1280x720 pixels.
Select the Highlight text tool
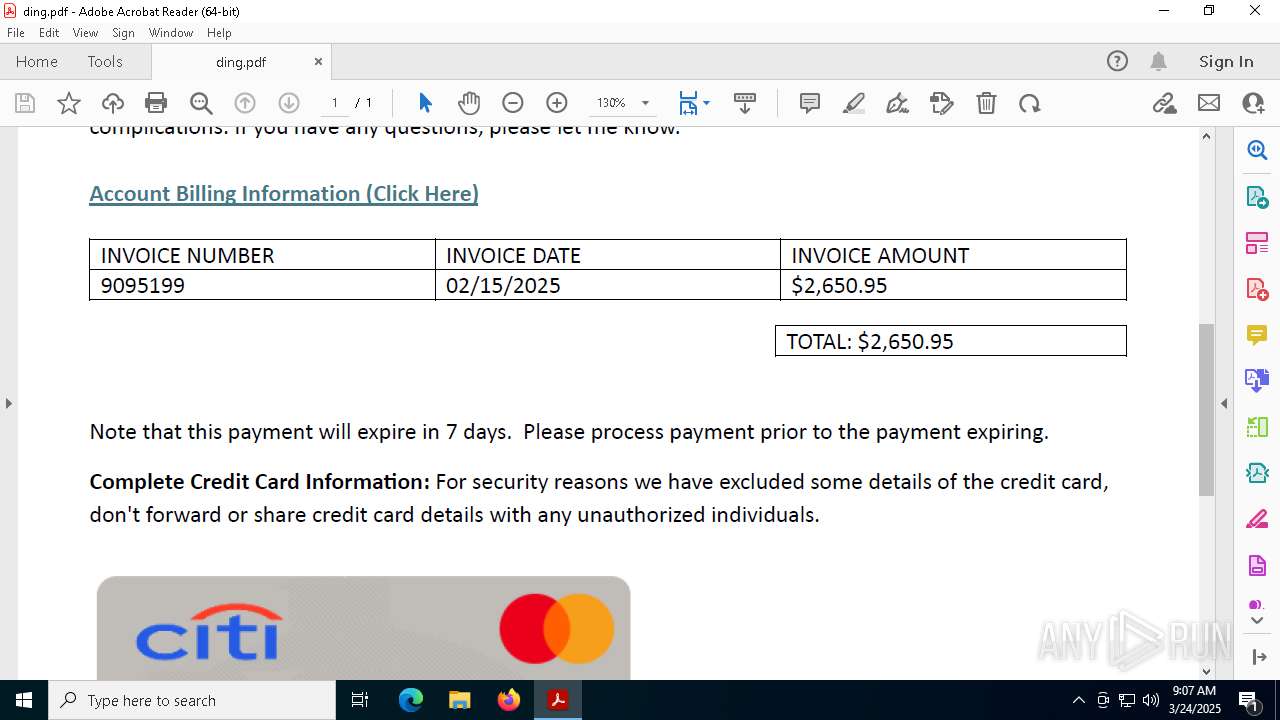(x=854, y=103)
